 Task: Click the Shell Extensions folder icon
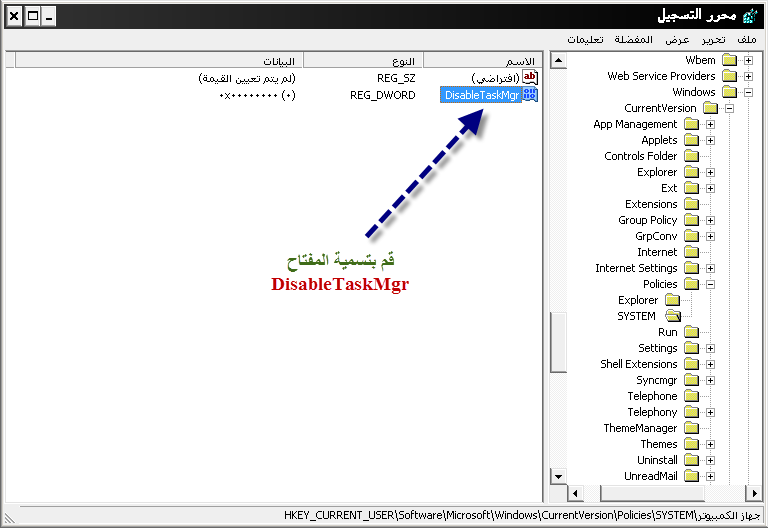click(691, 364)
